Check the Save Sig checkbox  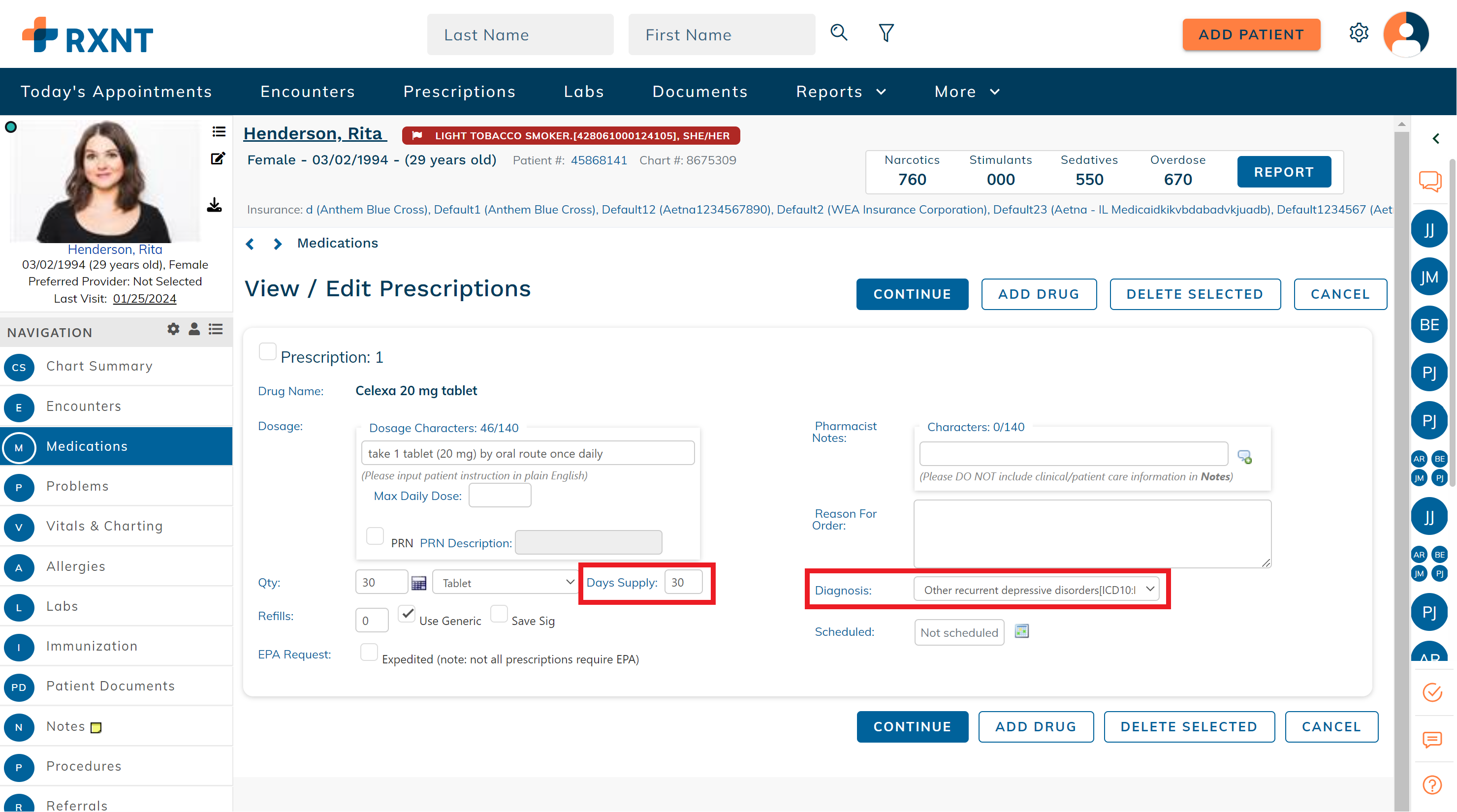pos(498,615)
